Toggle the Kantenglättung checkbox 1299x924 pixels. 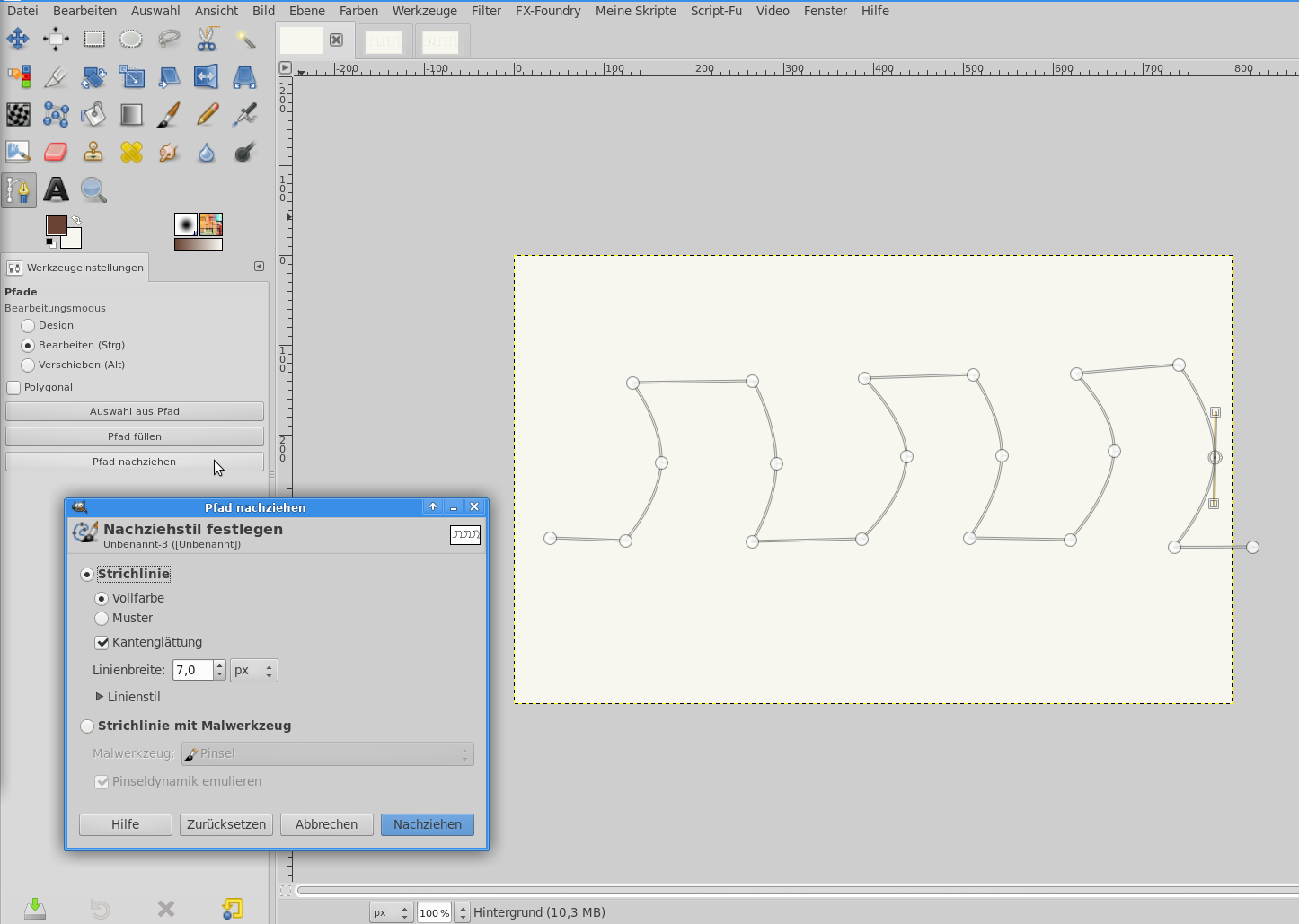click(x=102, y=643)
